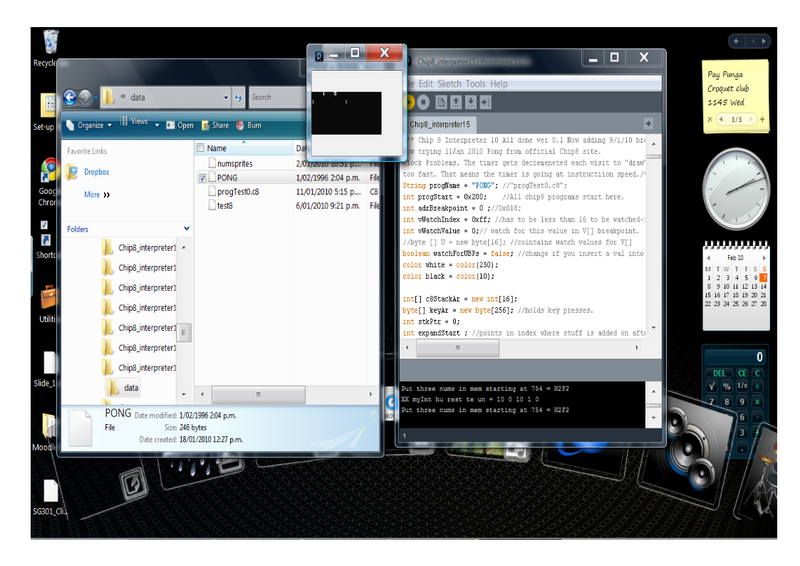Click Processing console scroll-up arrow
The image size is (800, 566).
654,391
